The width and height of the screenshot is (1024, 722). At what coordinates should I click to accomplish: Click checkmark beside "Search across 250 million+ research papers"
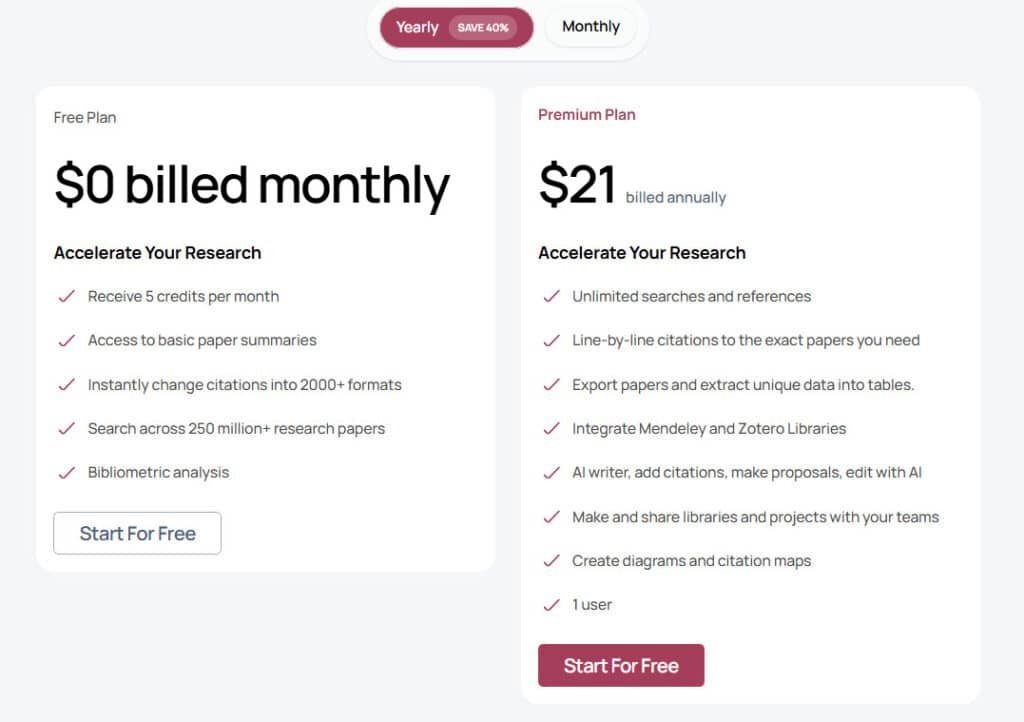coord(68,428)
